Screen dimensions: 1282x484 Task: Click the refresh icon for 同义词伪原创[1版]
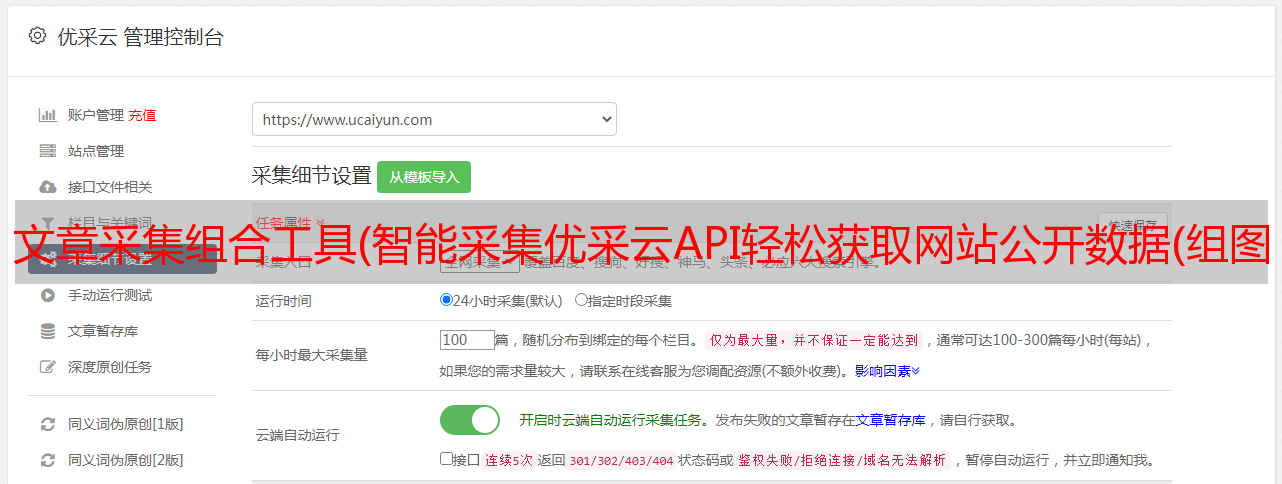tap(47, 424)
